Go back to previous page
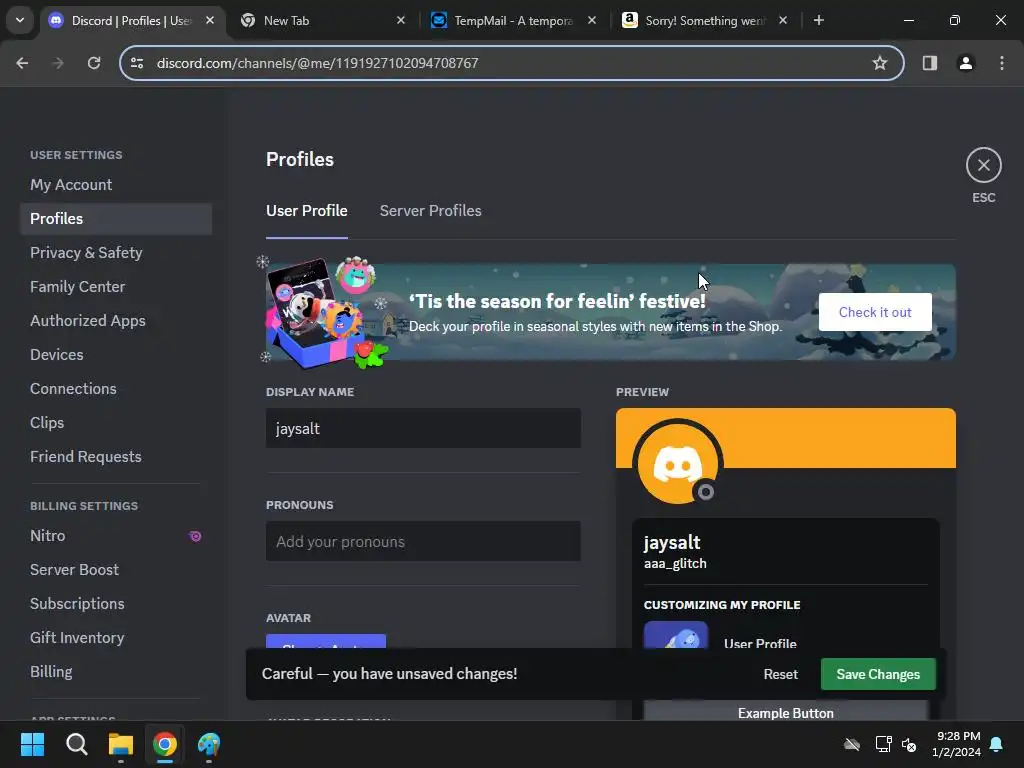The height and width of the screenshot is (768, 1024). (x=22, y=63)
